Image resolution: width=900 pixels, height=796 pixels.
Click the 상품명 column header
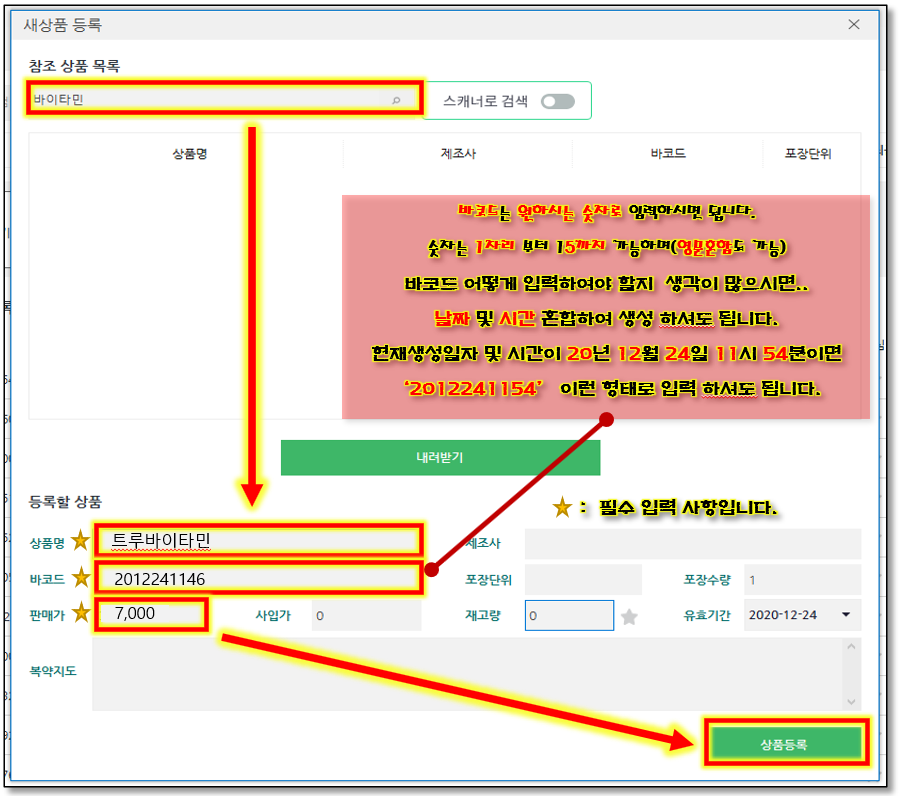click(189, 154)
